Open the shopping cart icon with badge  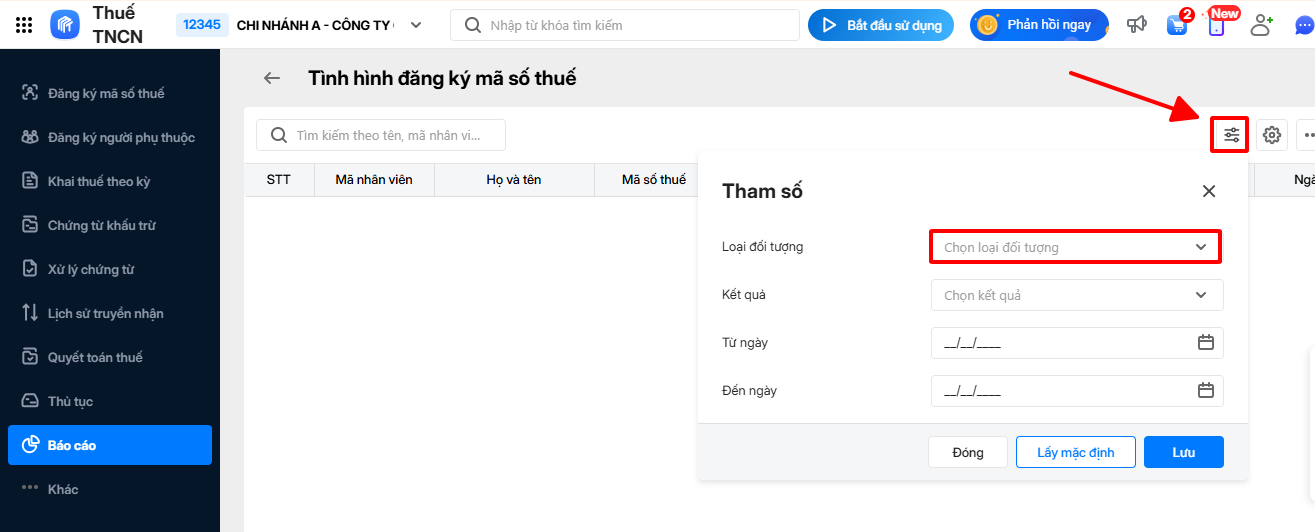coord(1177,25)
